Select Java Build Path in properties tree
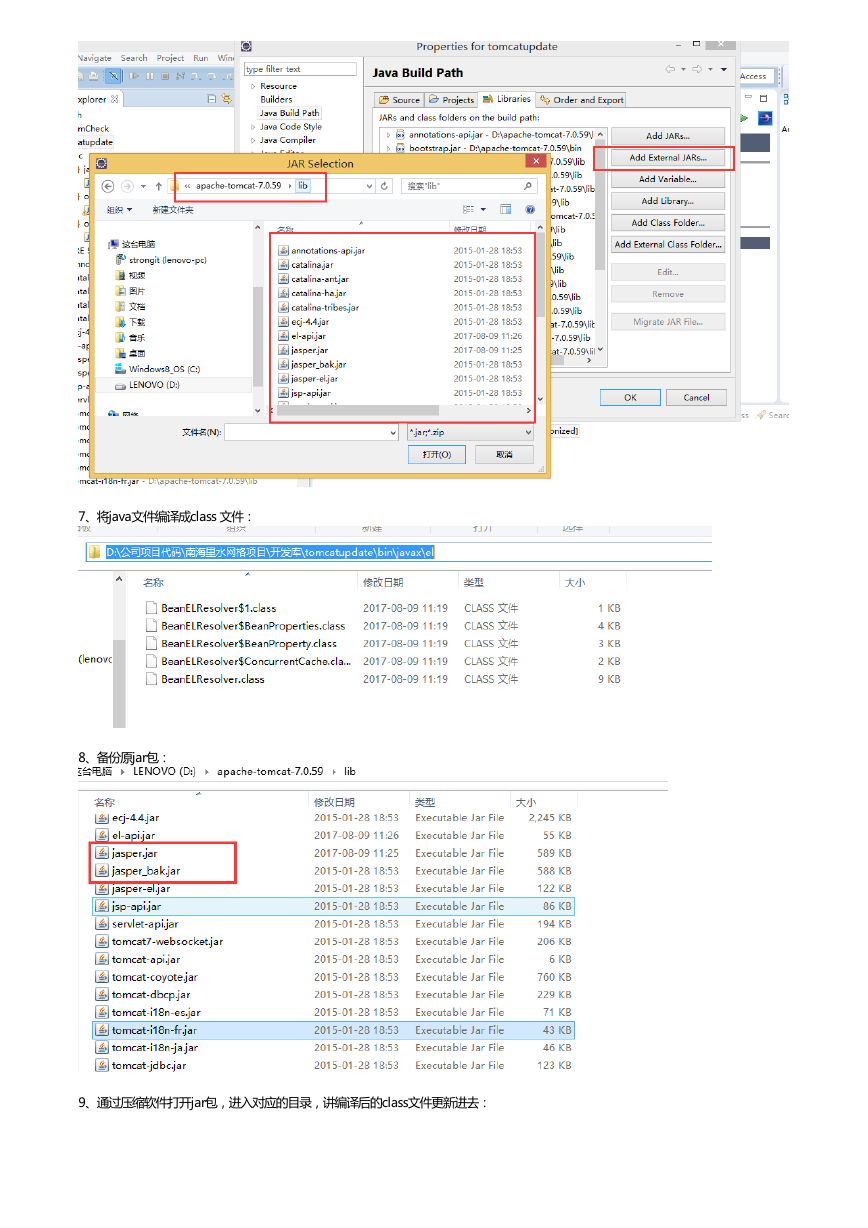Image resolution: width=868 pixels, height=1228 pixels. pos(290,113)
